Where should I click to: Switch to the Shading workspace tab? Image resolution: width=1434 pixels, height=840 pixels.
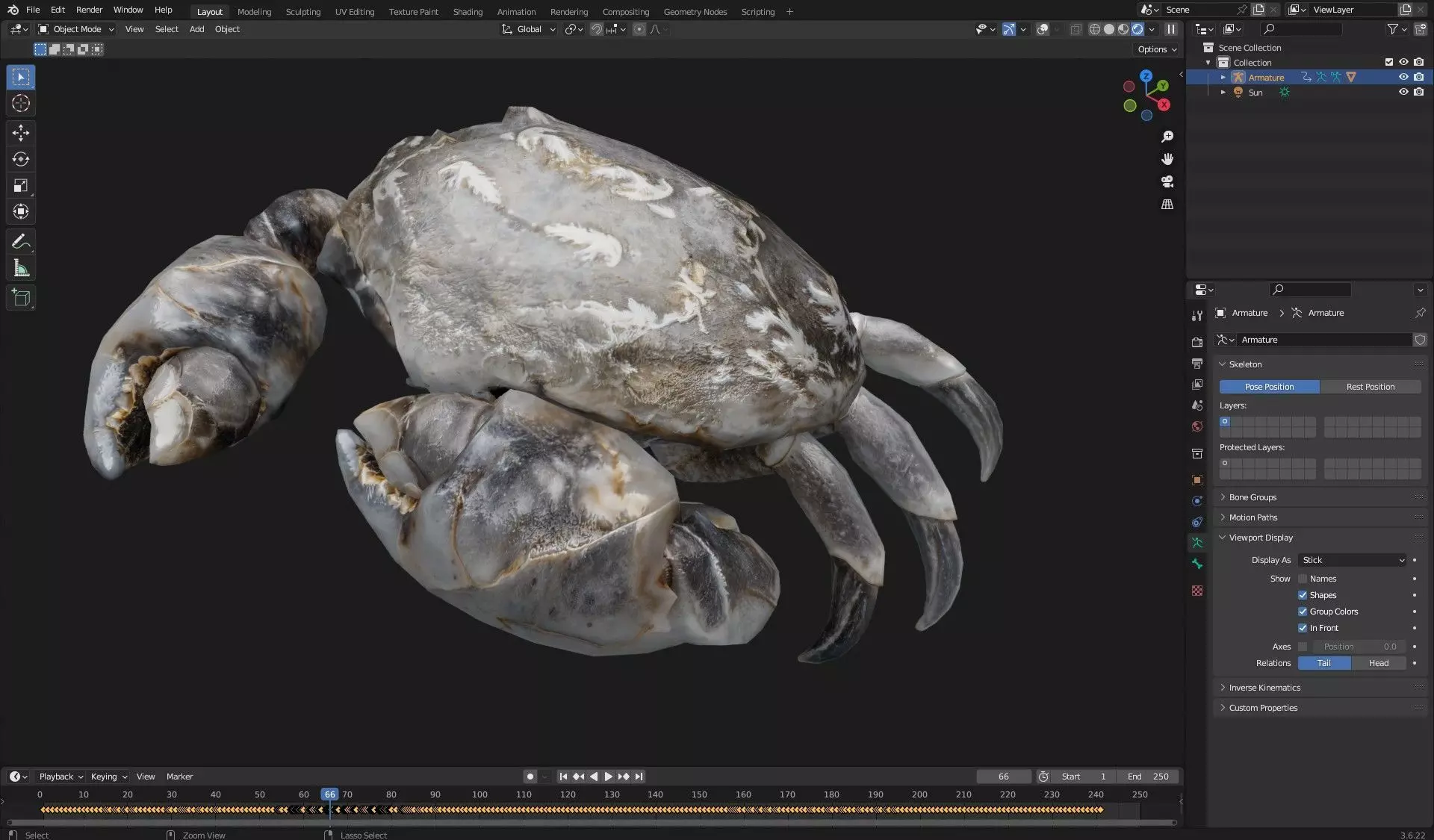tap(468, 11)
